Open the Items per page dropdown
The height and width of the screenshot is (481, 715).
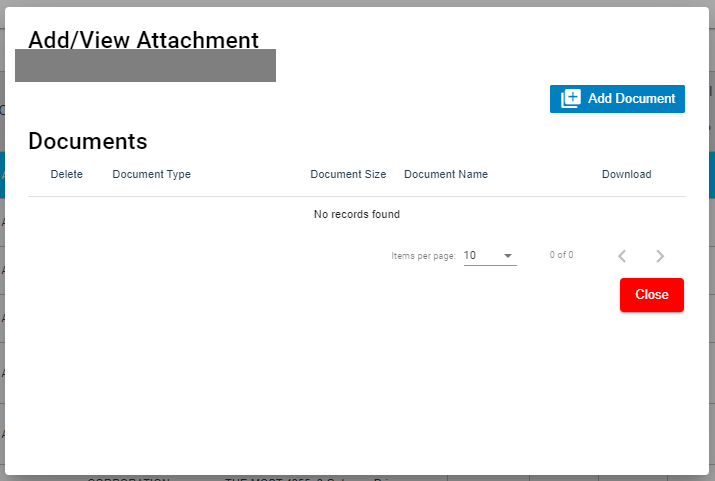point(489,256)
